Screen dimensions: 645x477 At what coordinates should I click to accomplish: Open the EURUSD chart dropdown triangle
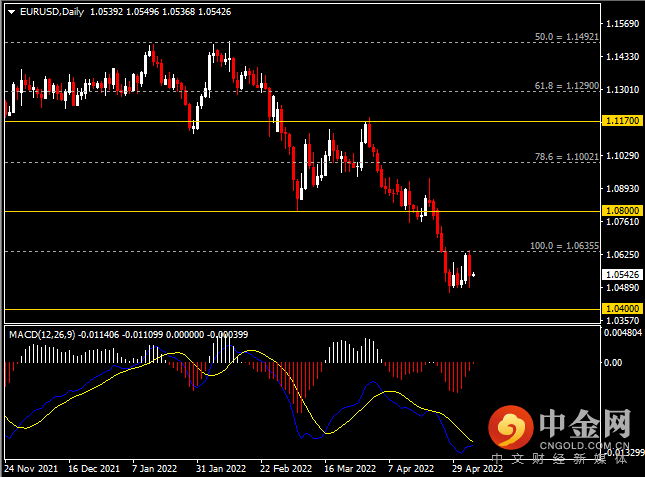point(12,12)
